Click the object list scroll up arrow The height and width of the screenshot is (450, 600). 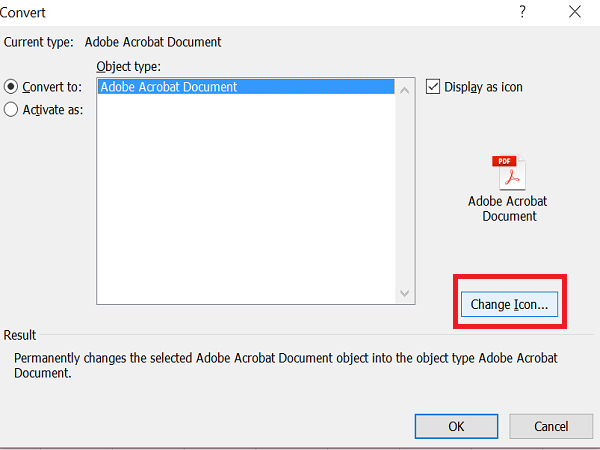point(405,89)
